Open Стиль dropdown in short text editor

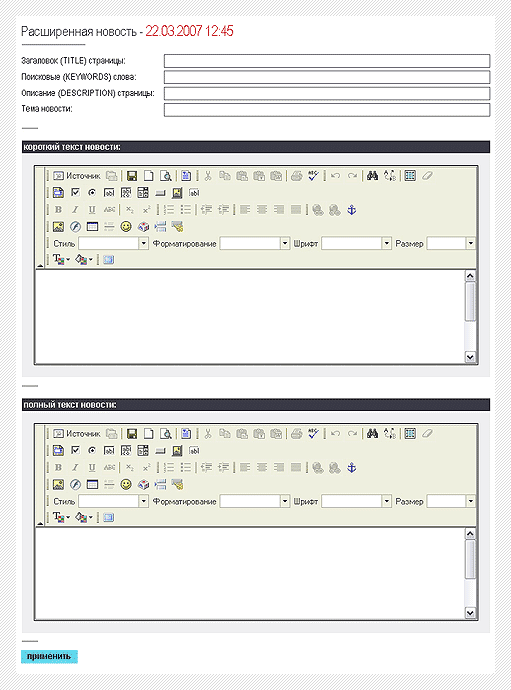point(143,243)
